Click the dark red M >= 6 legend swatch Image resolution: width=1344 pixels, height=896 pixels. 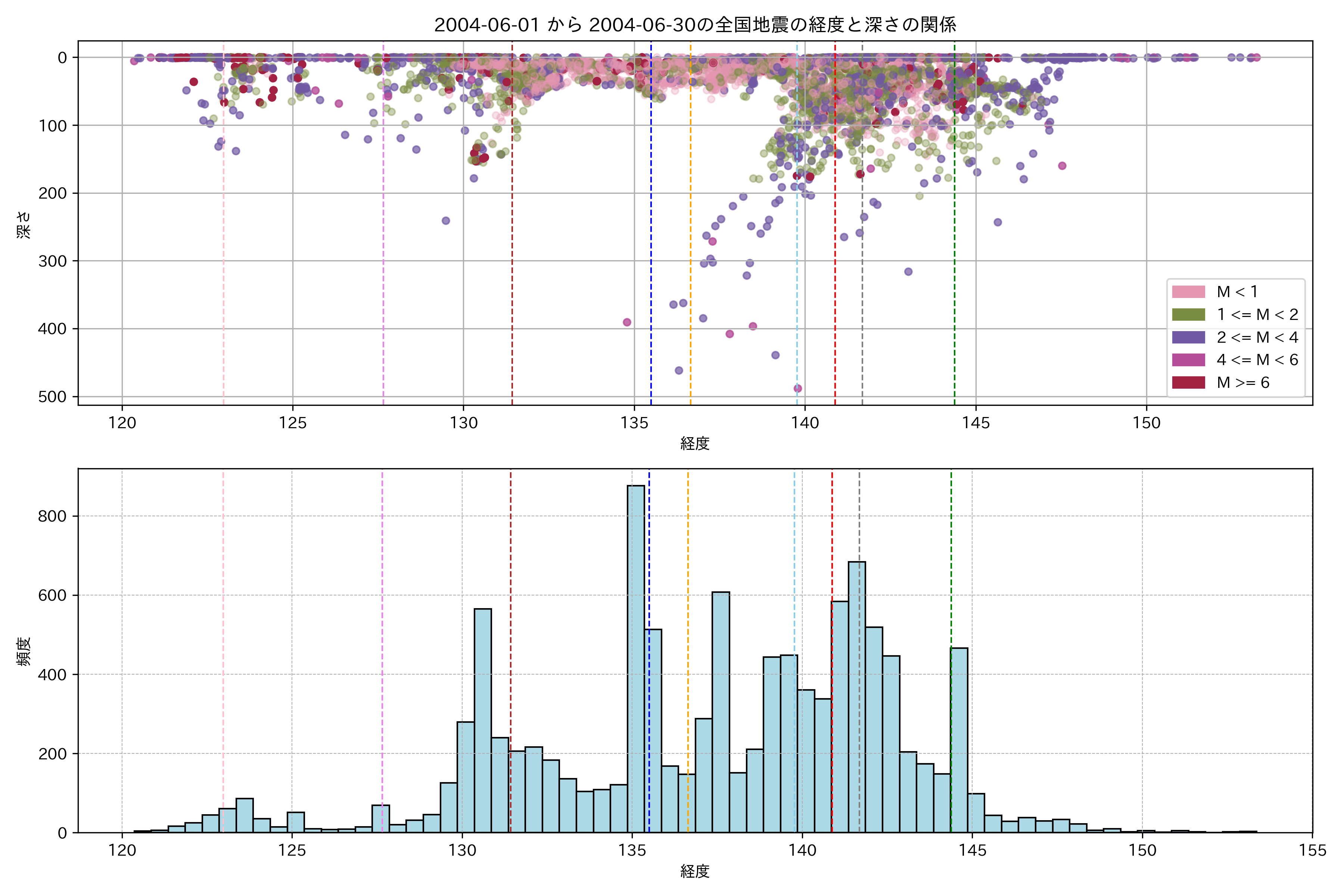(1188, 383)
